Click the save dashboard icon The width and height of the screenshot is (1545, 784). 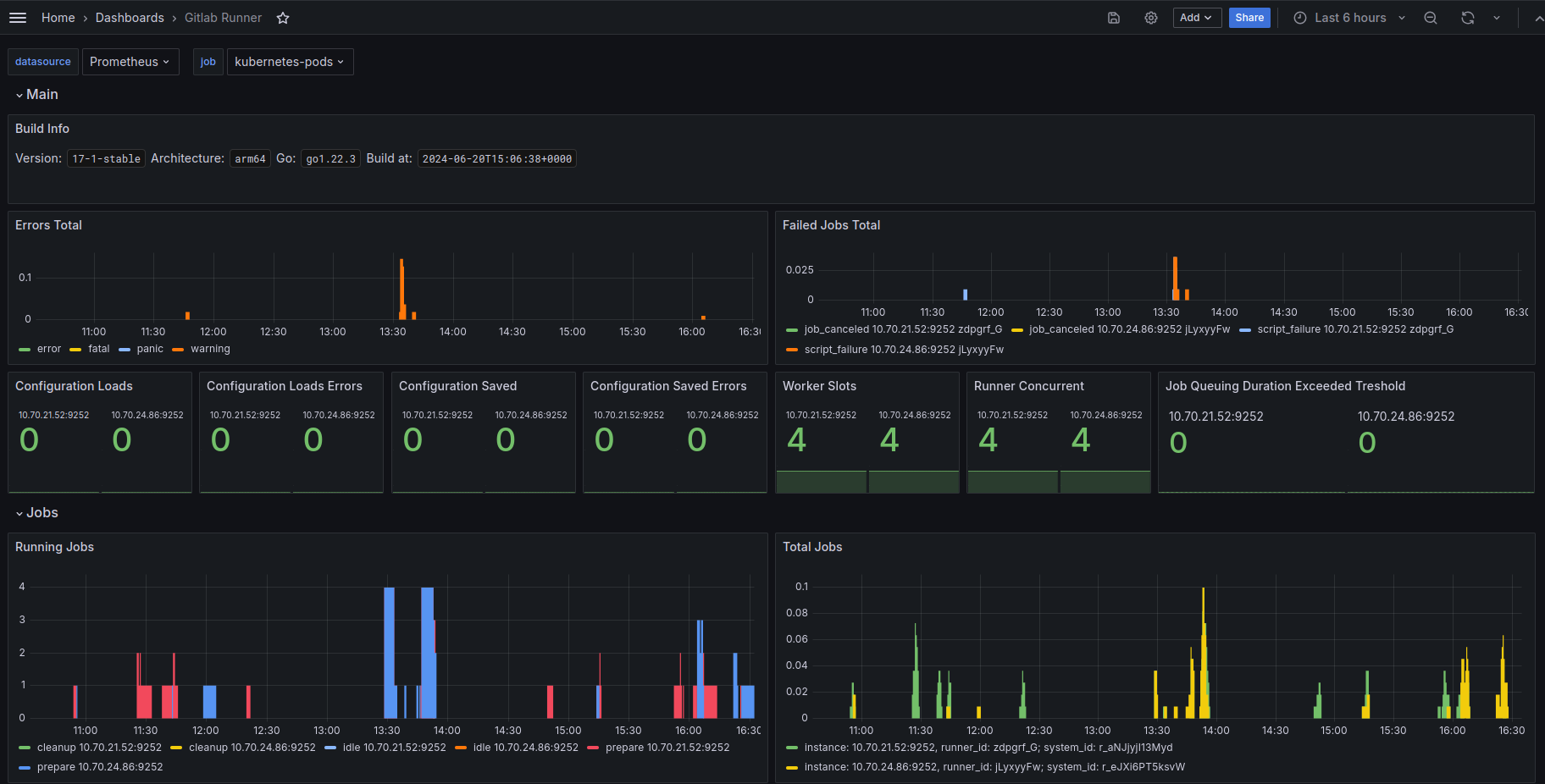pyautogui.click(x=1114, y=18)
